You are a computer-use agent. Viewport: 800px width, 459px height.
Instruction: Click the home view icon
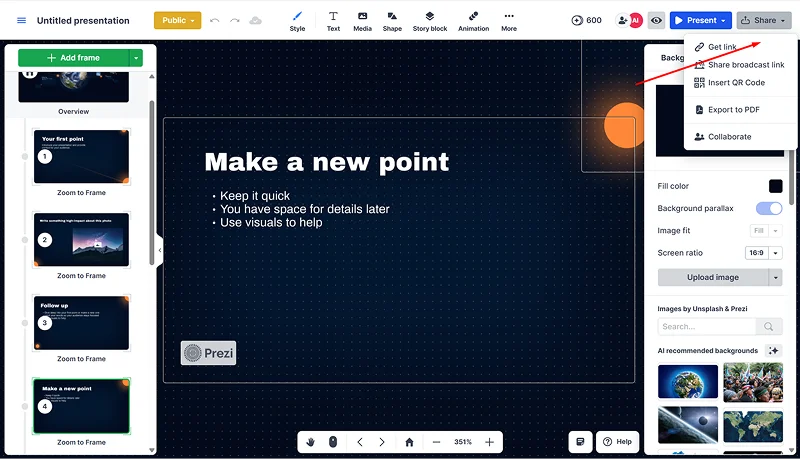[409, 442]
